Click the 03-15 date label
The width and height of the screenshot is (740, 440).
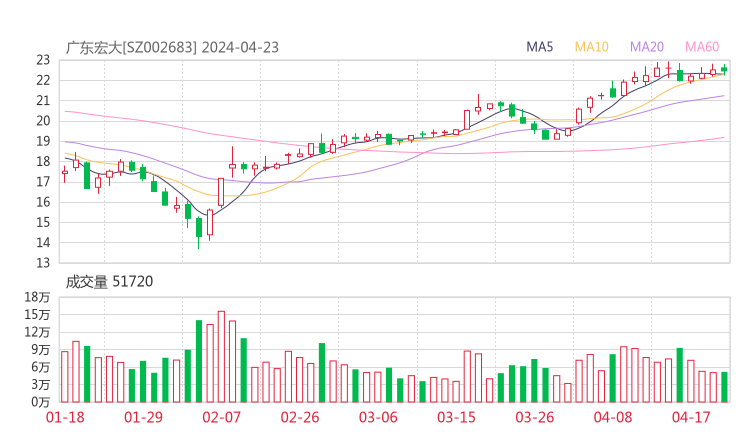456,417
